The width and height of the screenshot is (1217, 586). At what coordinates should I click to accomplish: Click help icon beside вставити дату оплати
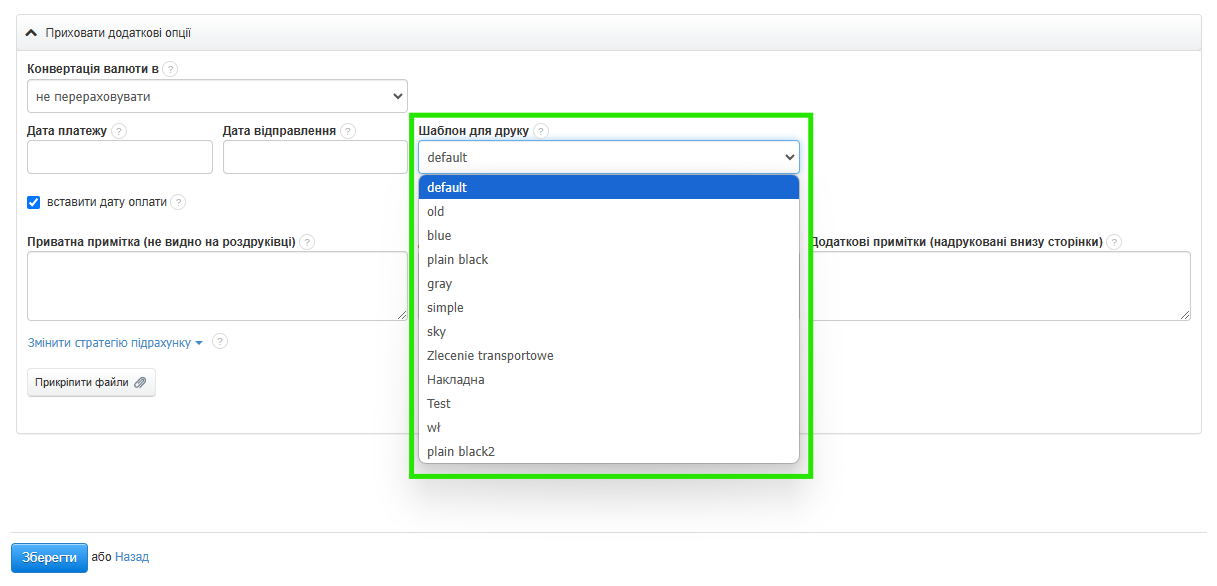coord(178,202)
